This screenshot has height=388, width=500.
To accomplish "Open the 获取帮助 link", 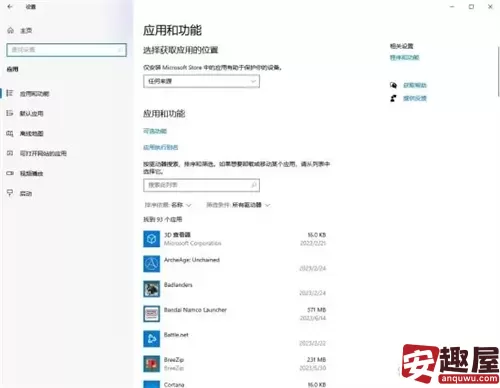I will (415, 85).
